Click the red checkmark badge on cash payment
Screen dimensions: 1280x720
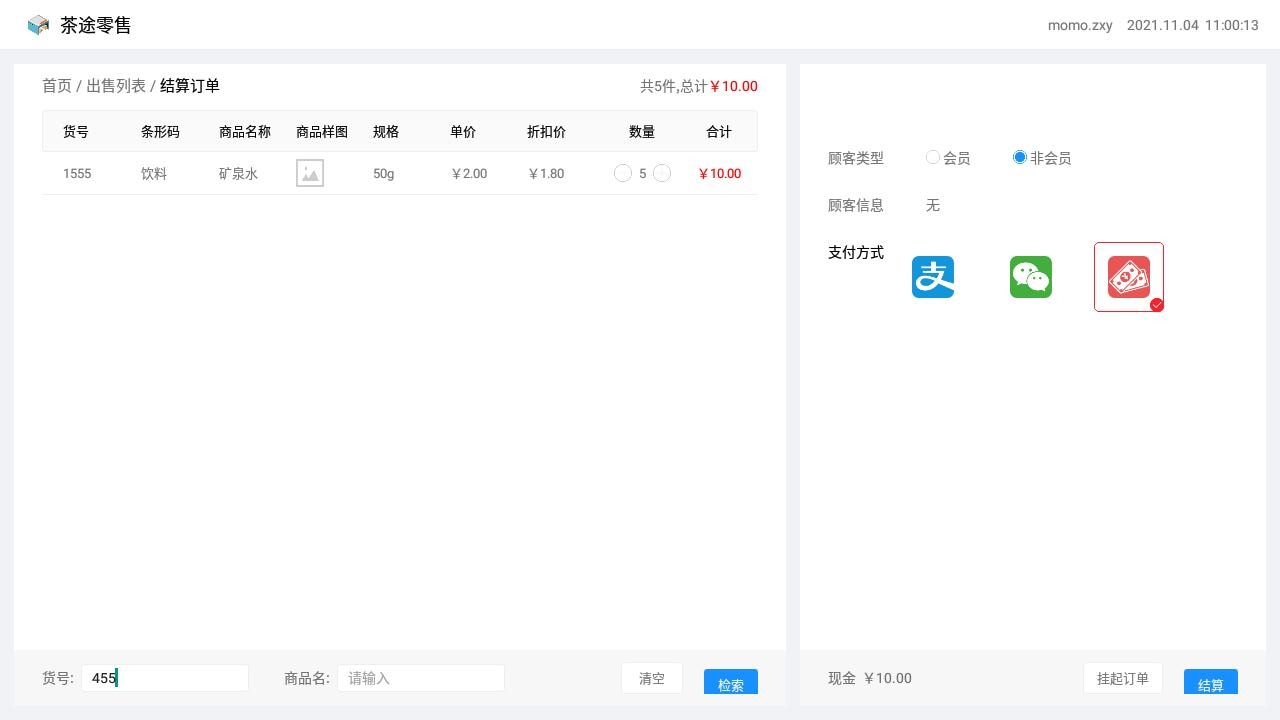(1157, 306)
